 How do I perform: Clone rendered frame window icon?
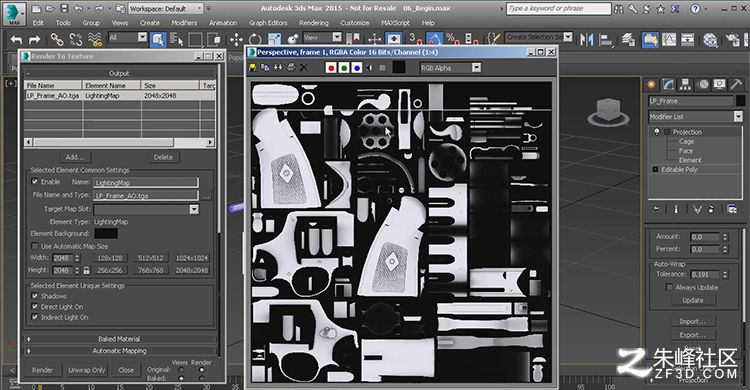[x=278, y=67]
